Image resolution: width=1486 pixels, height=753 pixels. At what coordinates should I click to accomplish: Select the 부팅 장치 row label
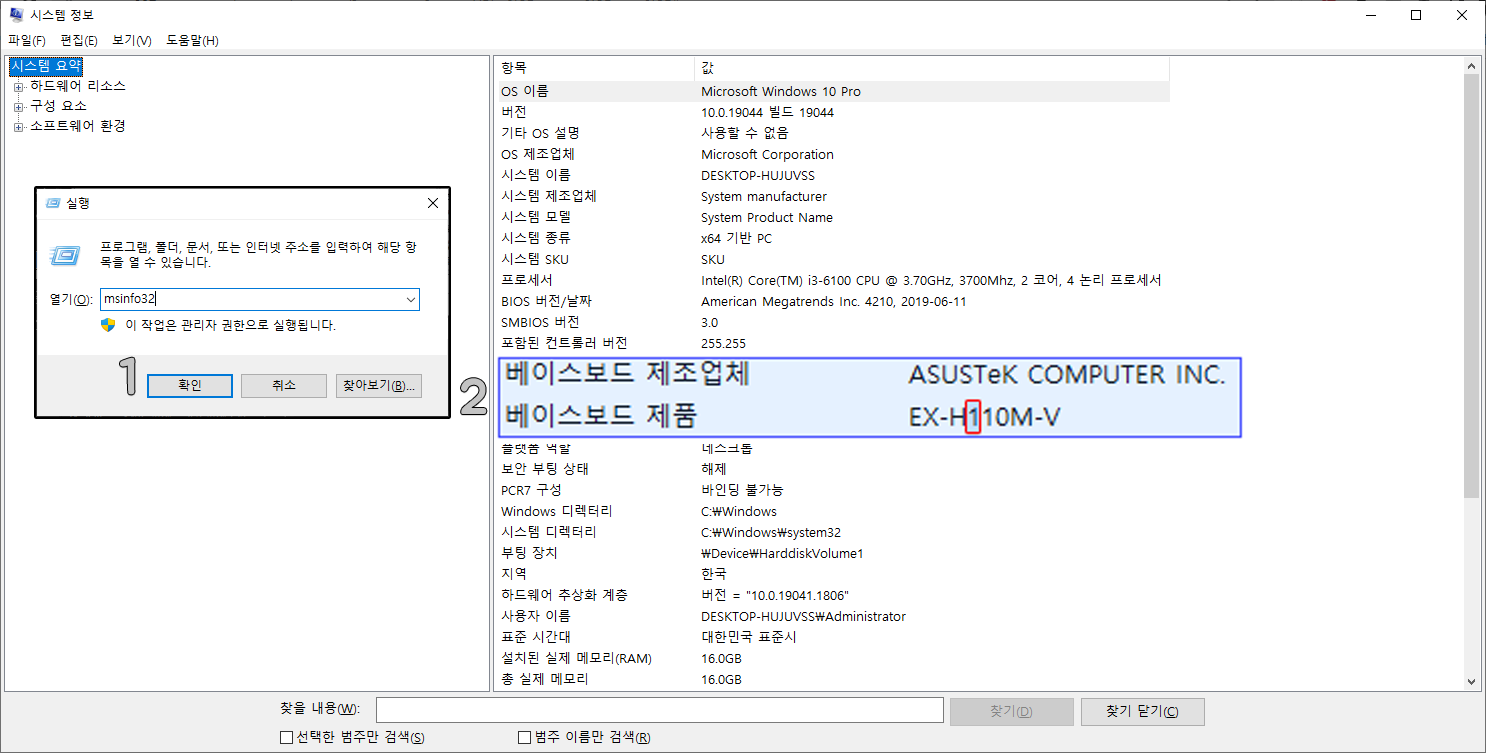(530, 553)
